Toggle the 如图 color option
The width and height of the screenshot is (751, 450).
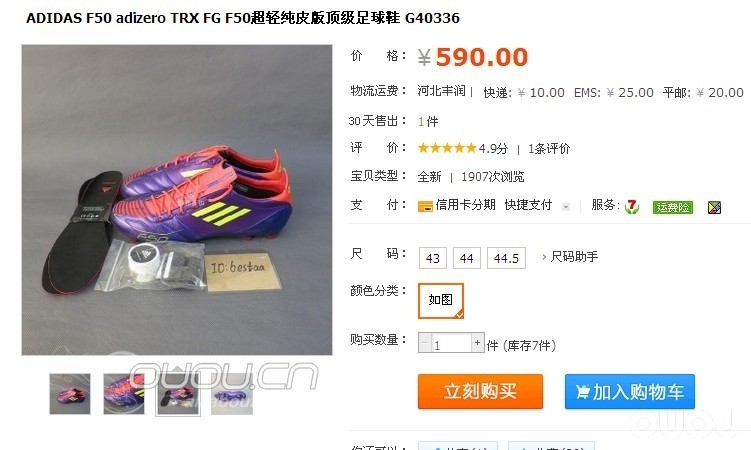point(441,300)
